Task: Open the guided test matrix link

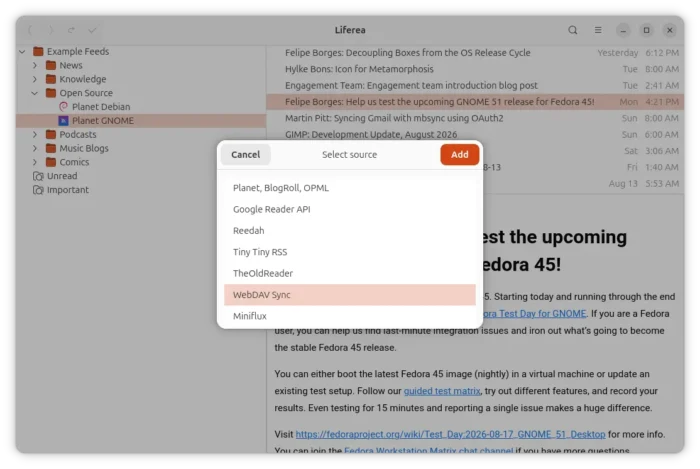Action: (442, 391)
